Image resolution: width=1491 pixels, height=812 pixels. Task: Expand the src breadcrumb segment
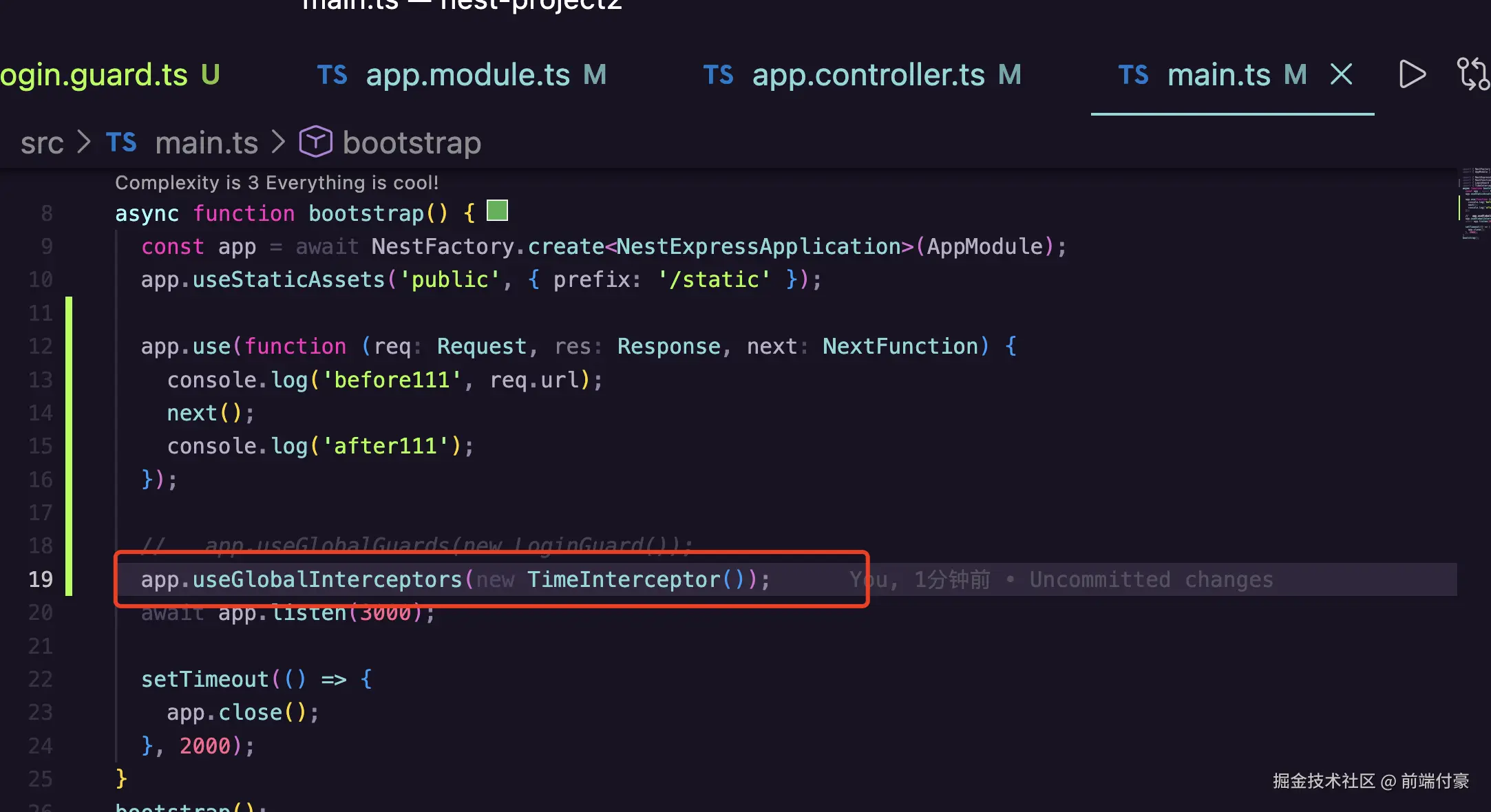(x=42, y=143)
